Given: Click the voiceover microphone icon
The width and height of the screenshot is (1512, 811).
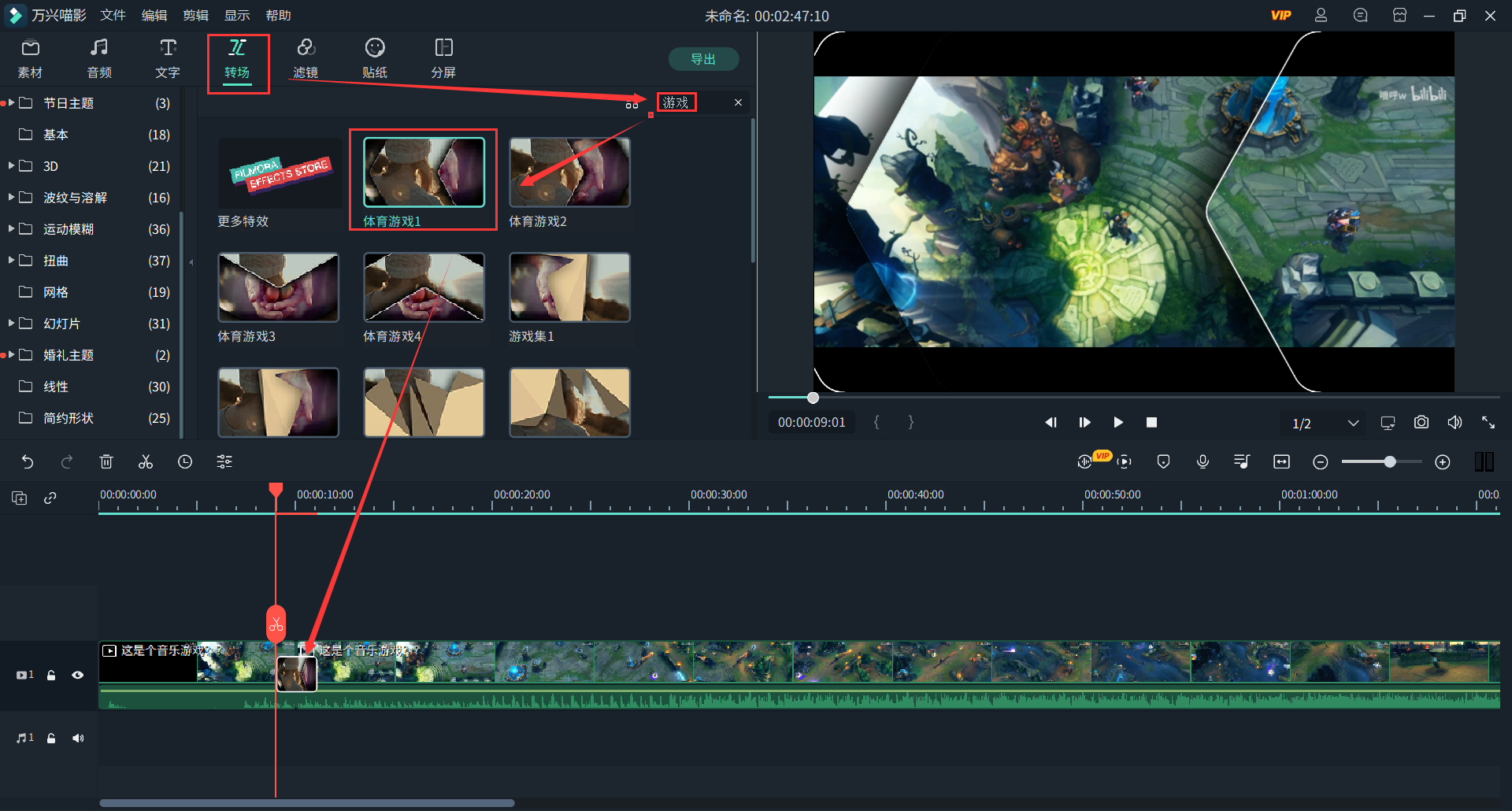Looking at the screenshot, I should (1203, 462).
